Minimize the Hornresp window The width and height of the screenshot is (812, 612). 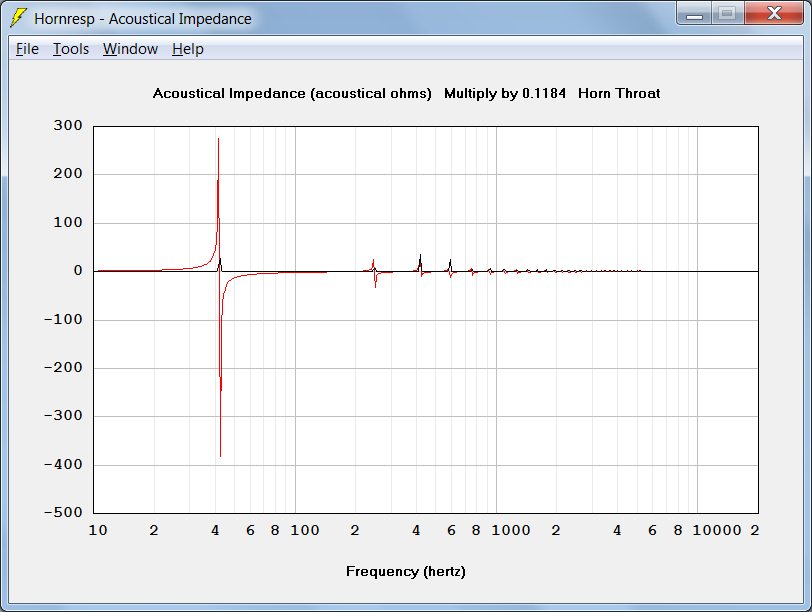694,13
